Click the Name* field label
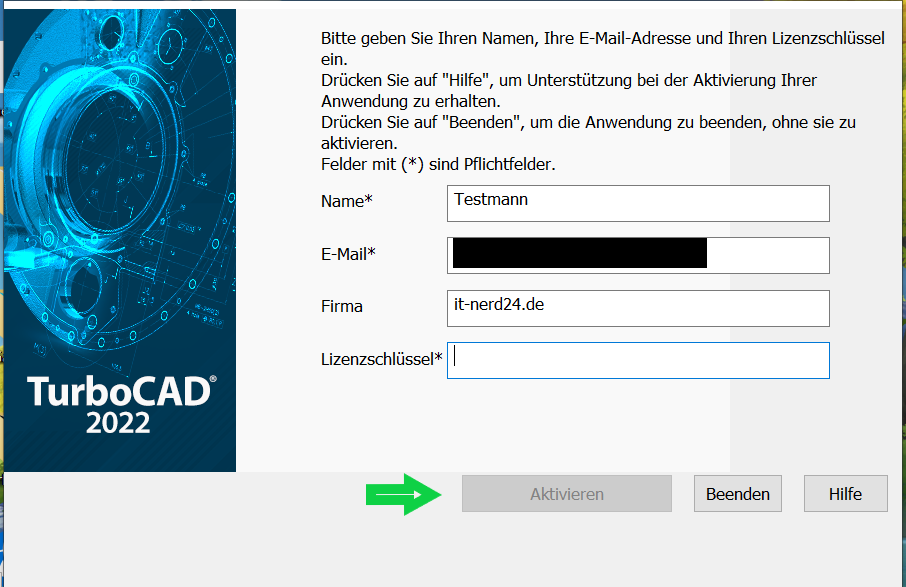Screen dimensions: 906x587 coord(347,201)
